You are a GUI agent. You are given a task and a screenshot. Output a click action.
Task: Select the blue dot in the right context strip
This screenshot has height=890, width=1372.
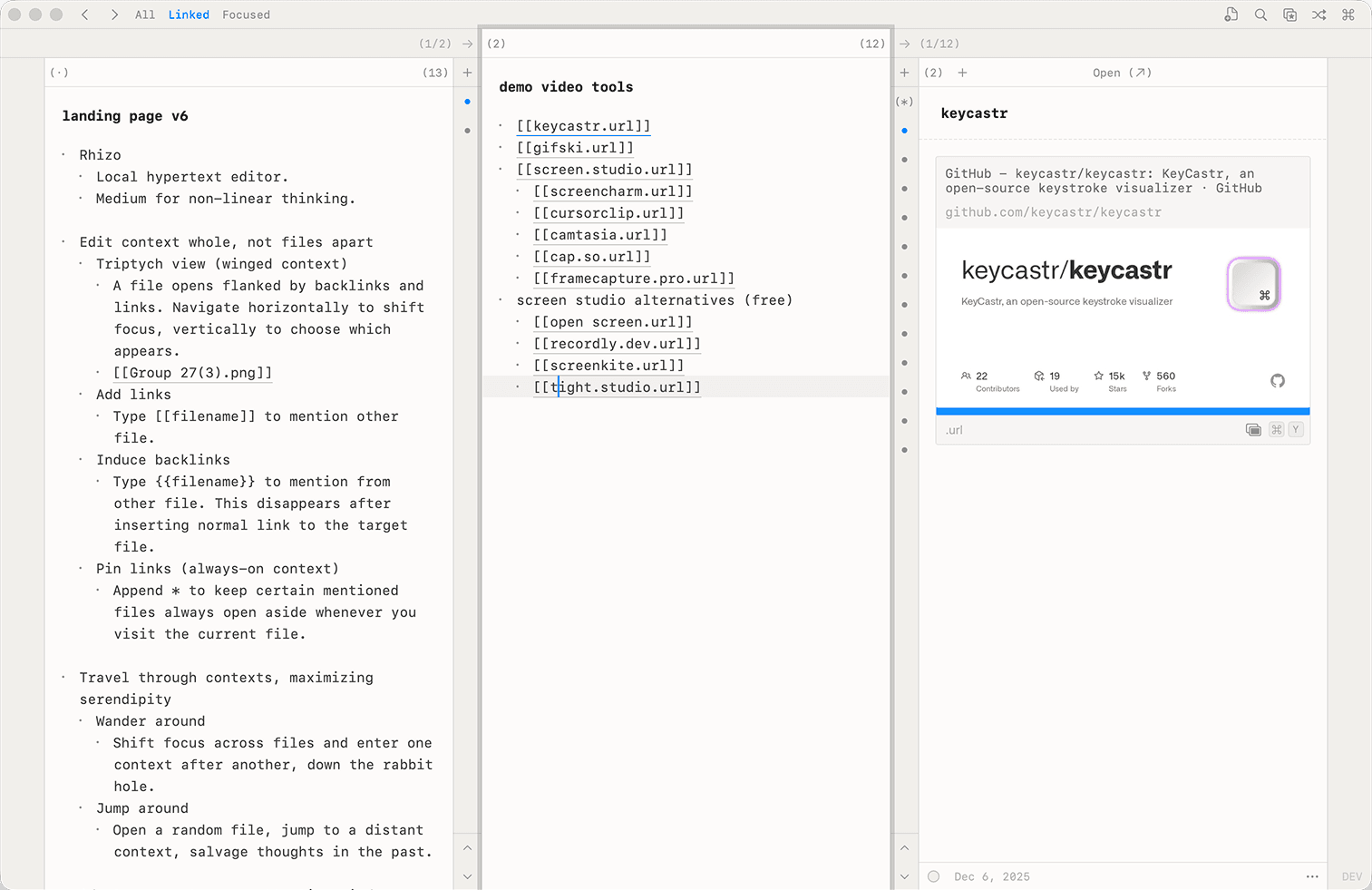tap(904, 131)
